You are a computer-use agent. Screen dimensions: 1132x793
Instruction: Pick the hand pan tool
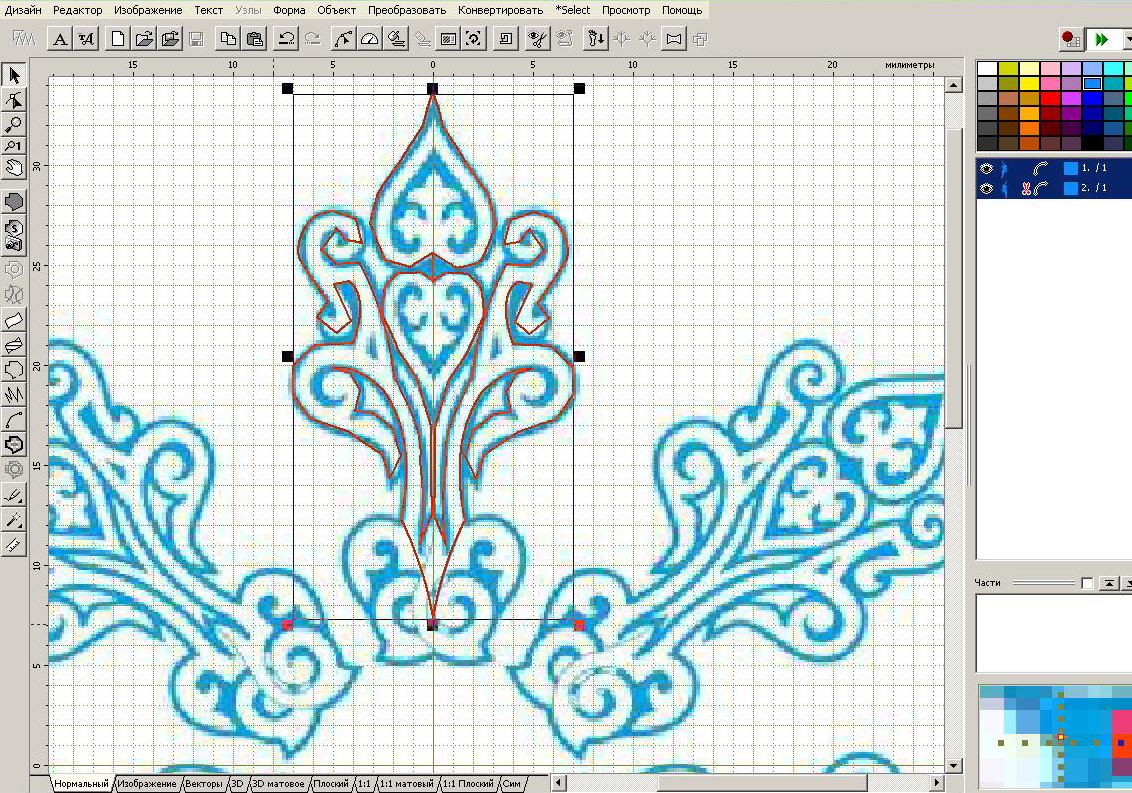(14, 168)
